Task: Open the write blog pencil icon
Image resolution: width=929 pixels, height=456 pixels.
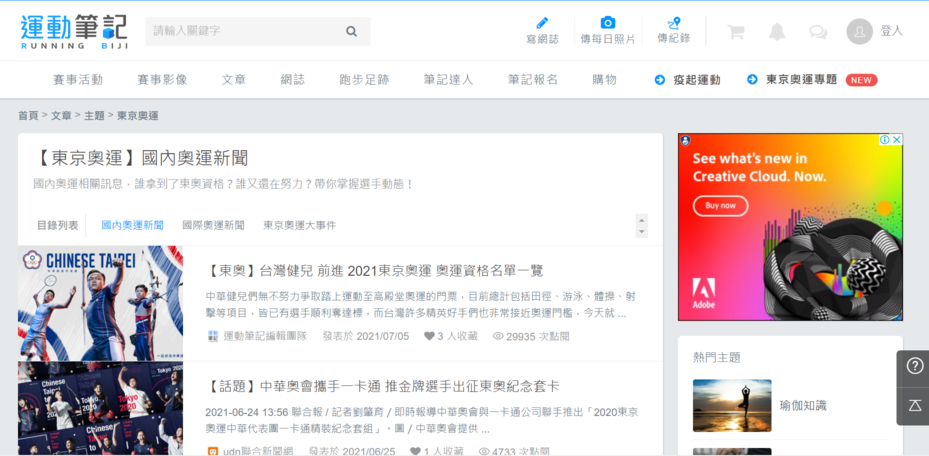Action: coord(542,23)
